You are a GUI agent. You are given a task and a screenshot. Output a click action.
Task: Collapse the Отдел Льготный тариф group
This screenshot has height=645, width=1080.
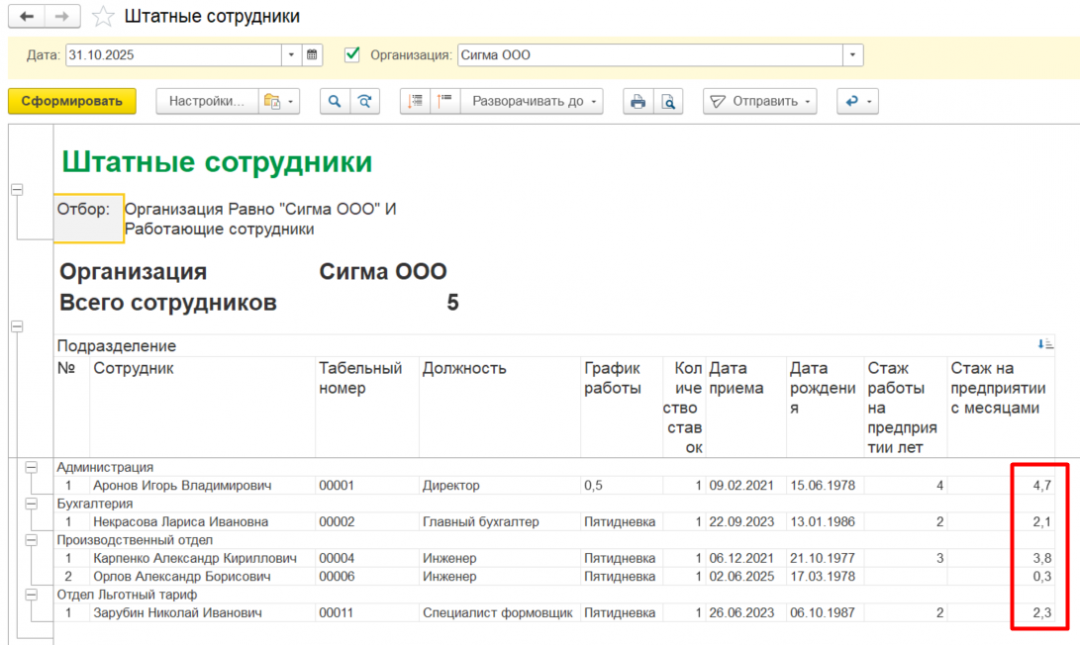[31, 594]
